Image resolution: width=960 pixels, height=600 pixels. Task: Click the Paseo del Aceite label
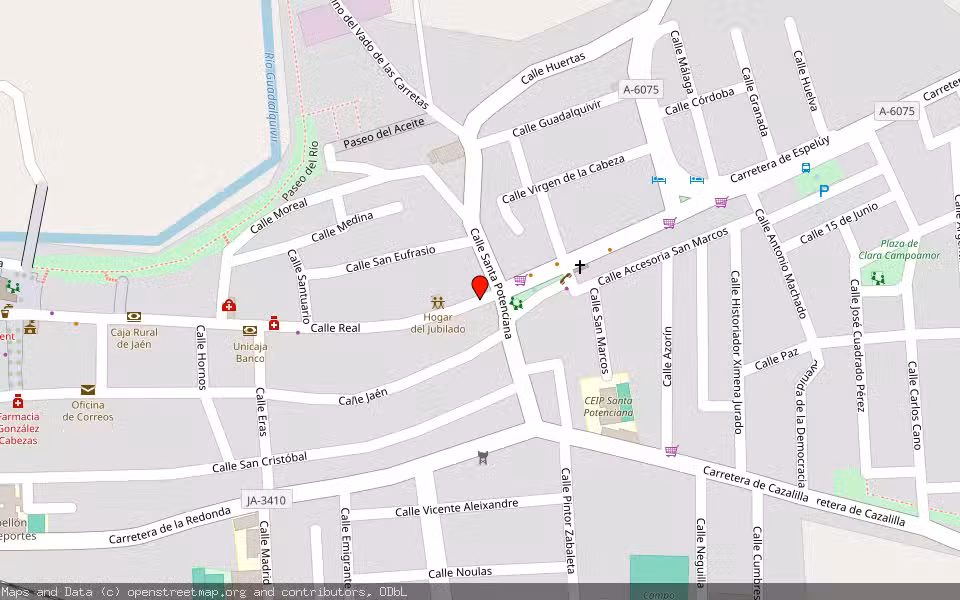[384, 133]
